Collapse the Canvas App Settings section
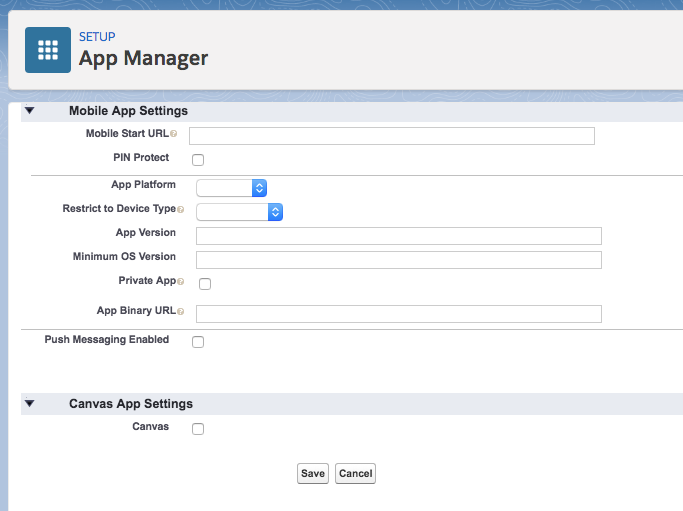683x511 pixels. pos(30,403)
